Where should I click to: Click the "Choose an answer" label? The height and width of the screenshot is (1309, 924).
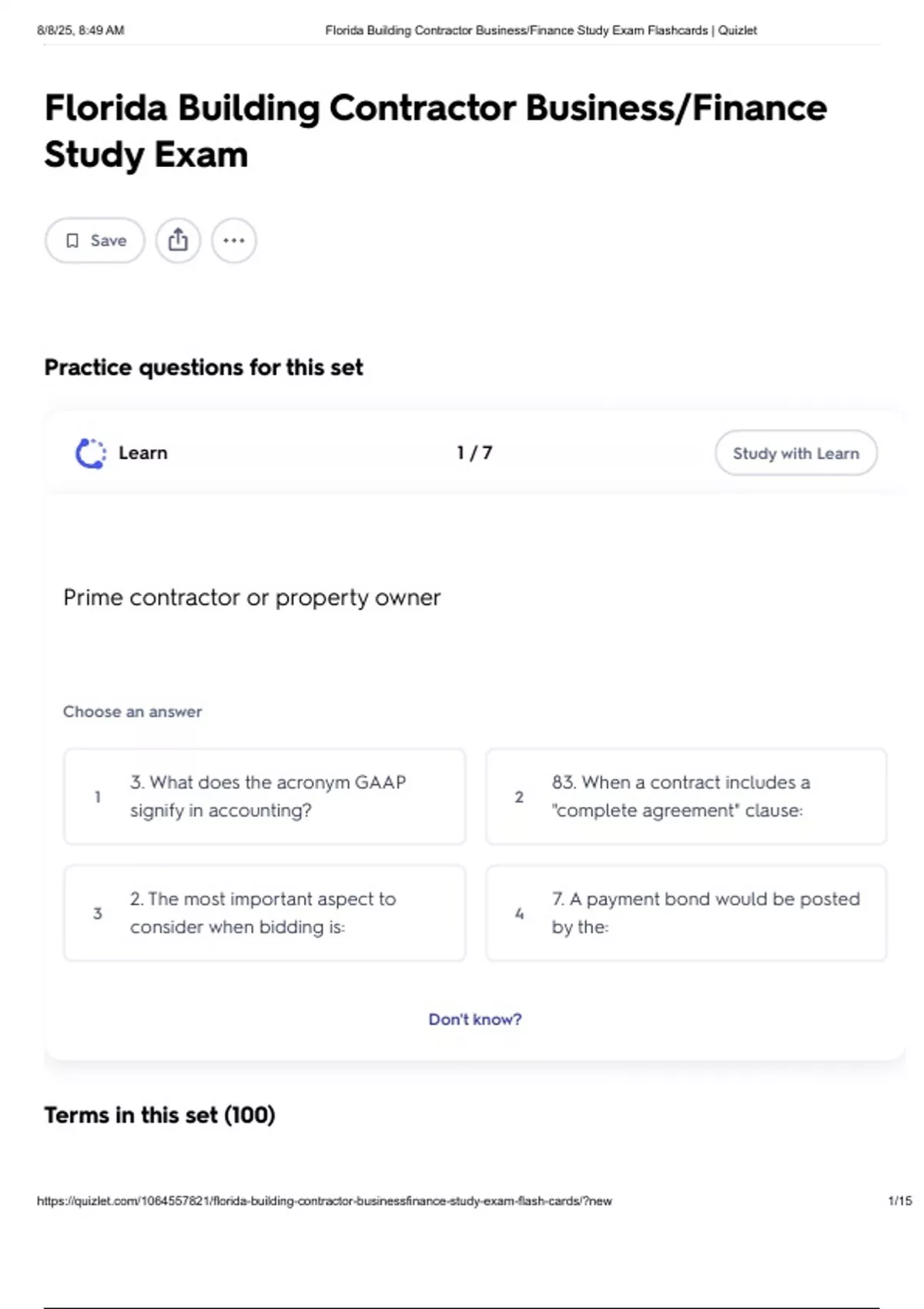[132, 711]
